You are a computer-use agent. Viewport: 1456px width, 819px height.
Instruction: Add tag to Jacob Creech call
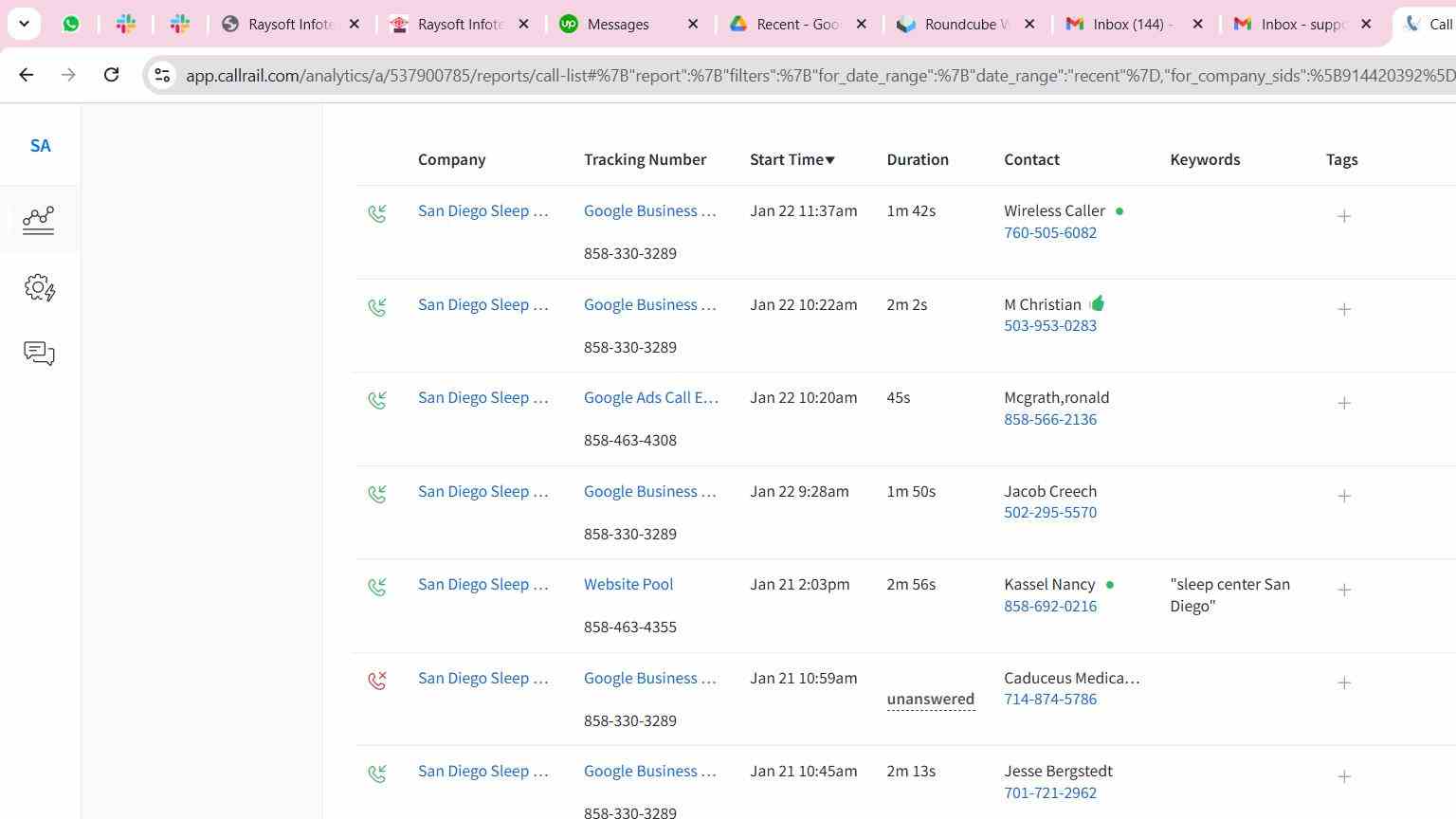1344,496
